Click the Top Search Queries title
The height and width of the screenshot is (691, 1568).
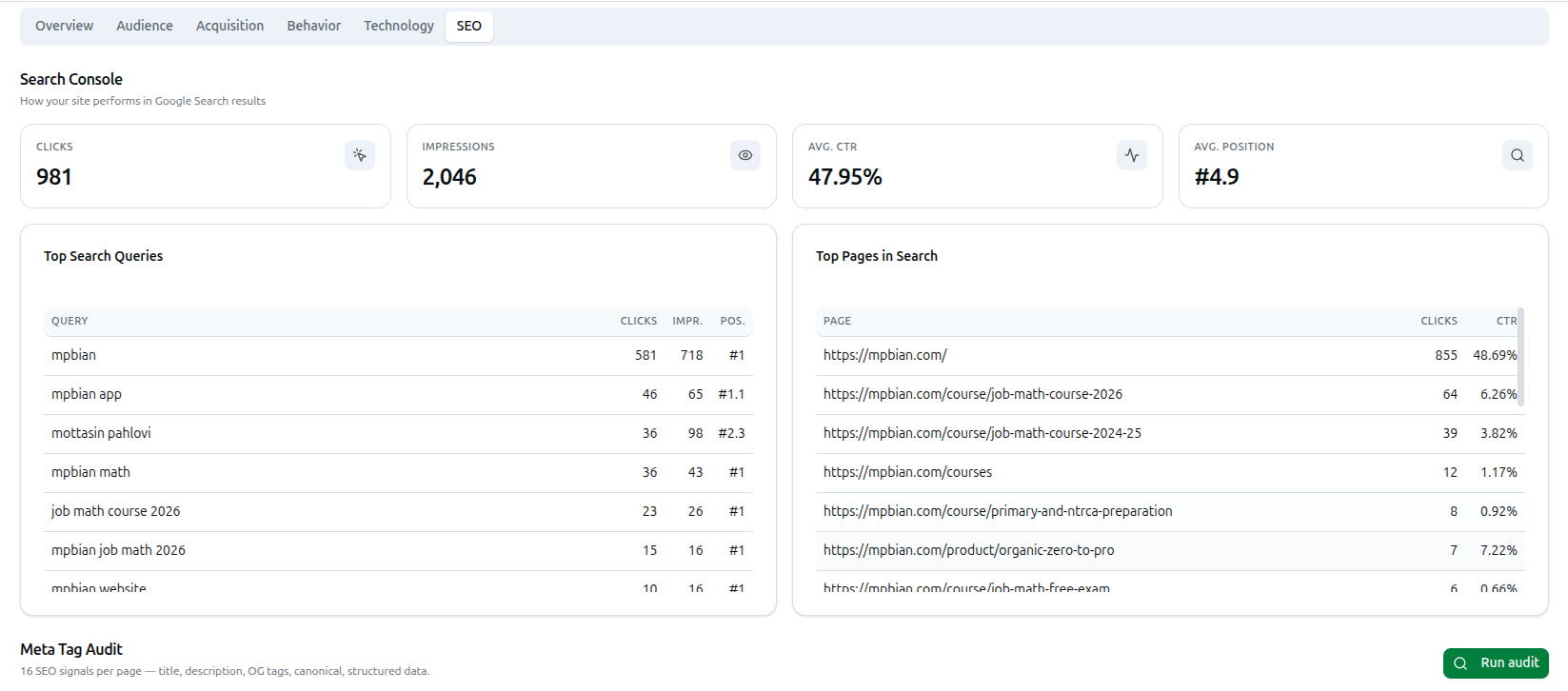click(x=103, y=256)
